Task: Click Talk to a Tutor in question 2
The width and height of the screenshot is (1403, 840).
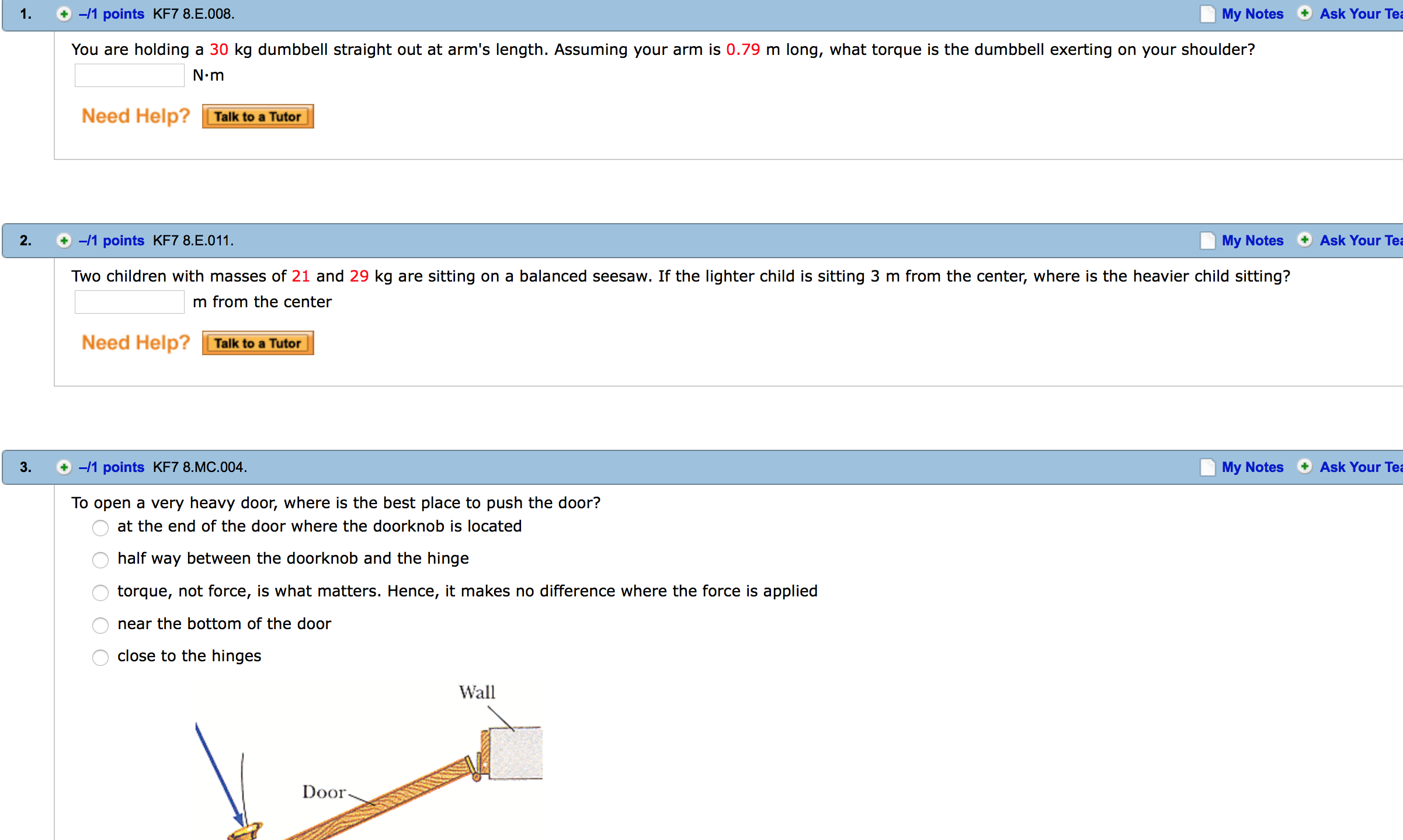Action: pyautogui.click(x=258, y=343)
